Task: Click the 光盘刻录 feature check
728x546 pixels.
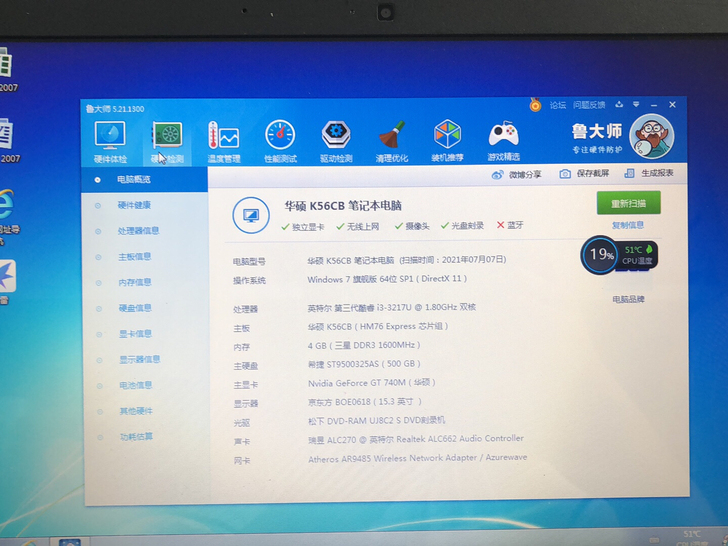Action: [462, 226]
